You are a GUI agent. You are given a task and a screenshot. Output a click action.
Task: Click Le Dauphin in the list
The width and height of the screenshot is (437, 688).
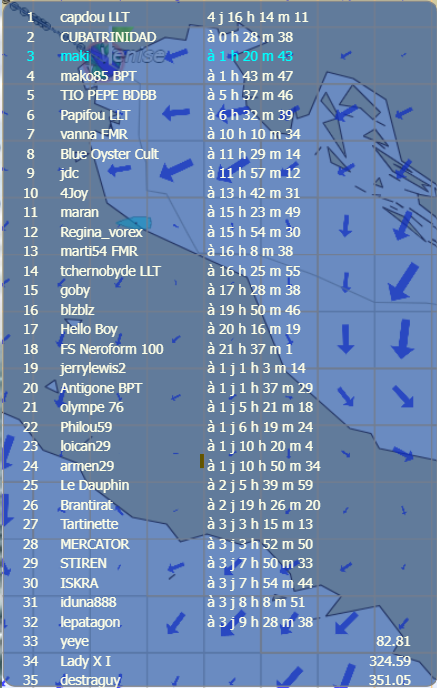pos(94,485)
